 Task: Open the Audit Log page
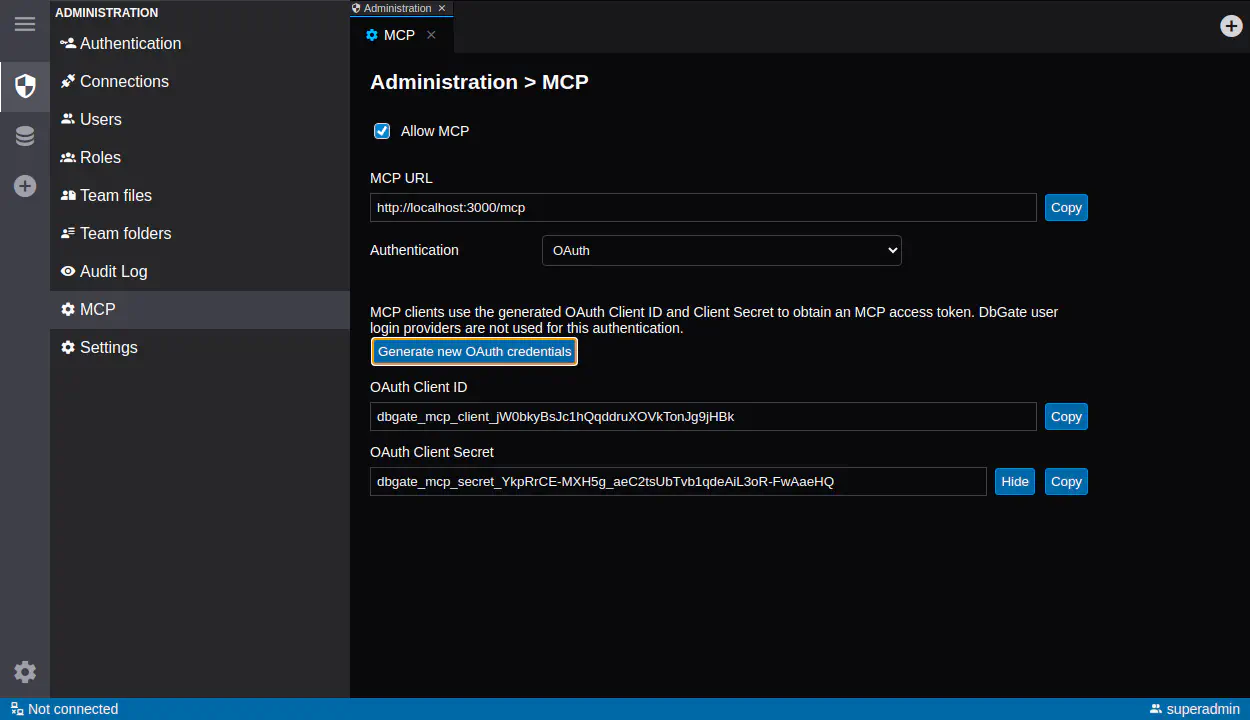[x=200, y=271]
